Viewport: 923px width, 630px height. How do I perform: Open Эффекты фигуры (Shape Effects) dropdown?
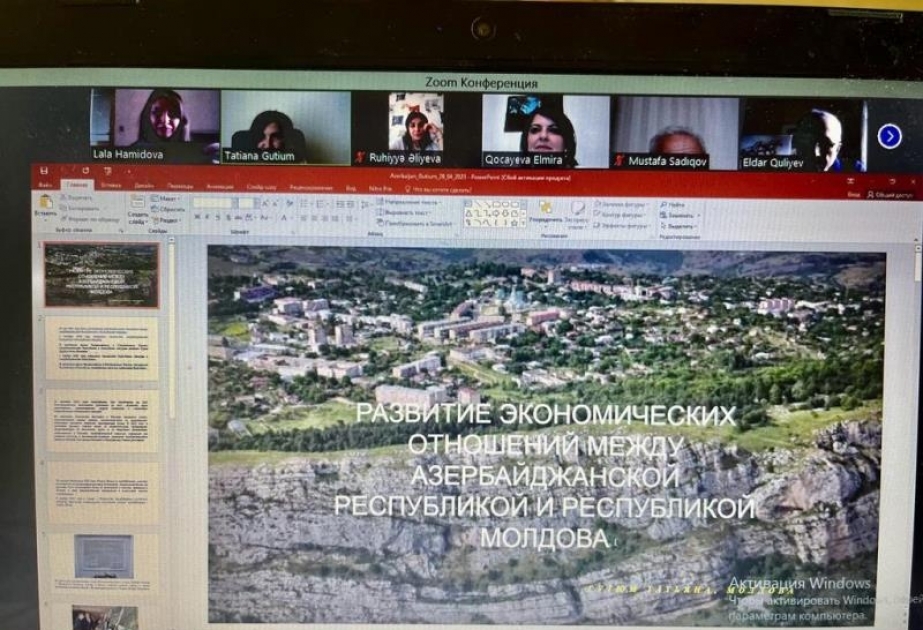click(x=621, y=226)
